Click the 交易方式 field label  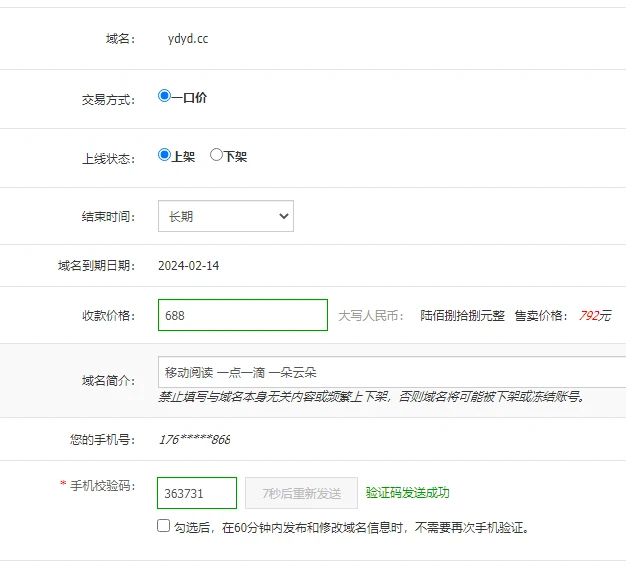[x=107, y=100]
